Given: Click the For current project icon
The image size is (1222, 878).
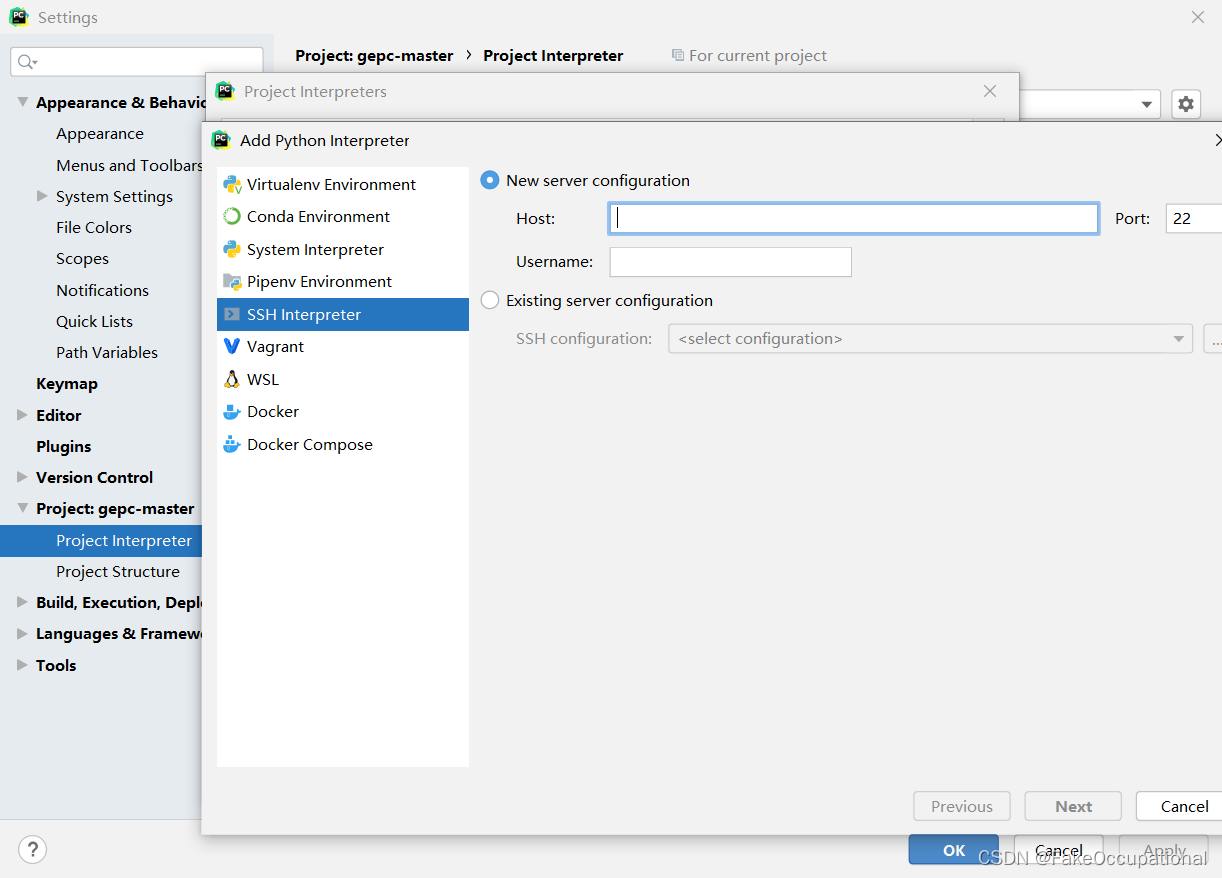Looking at the screenshot, I should (678, 55).
